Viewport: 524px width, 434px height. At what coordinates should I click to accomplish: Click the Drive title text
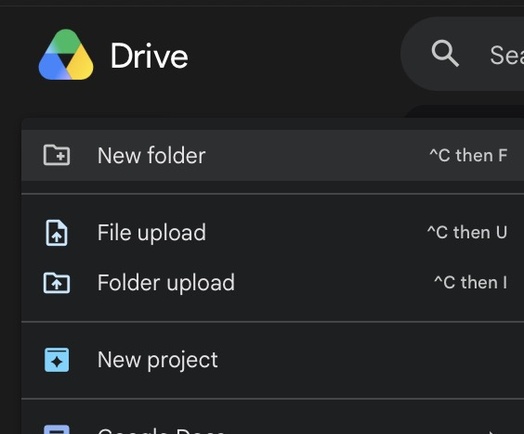coord(149,56)
